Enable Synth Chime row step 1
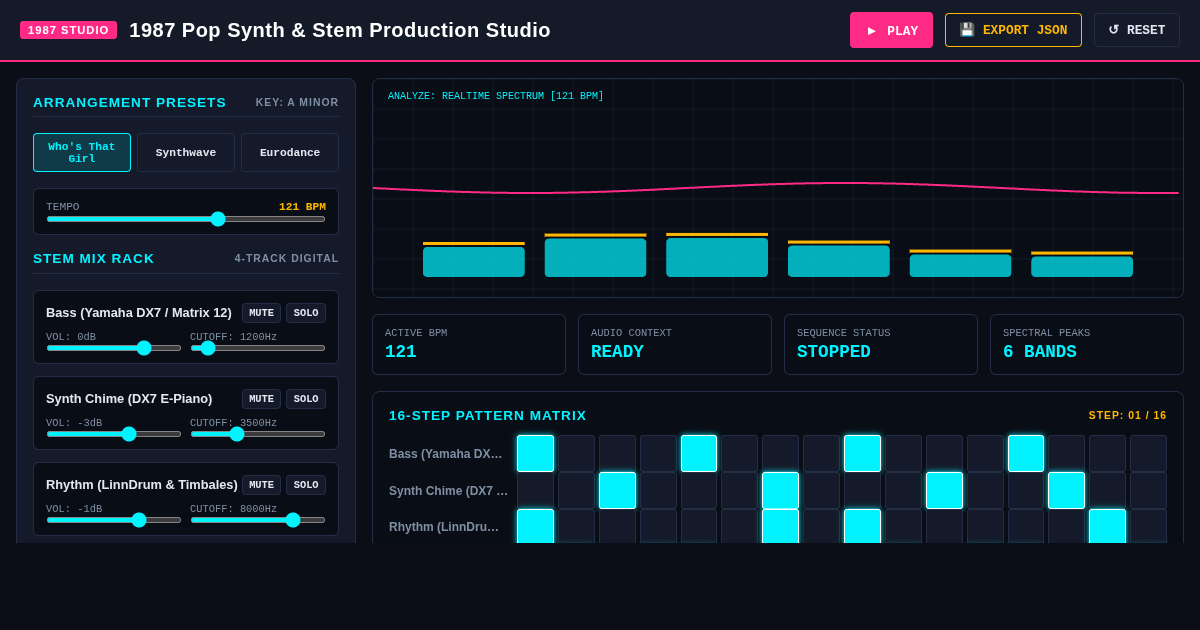The height and width of the screenshot is (630, 1200). click(535, 490)
